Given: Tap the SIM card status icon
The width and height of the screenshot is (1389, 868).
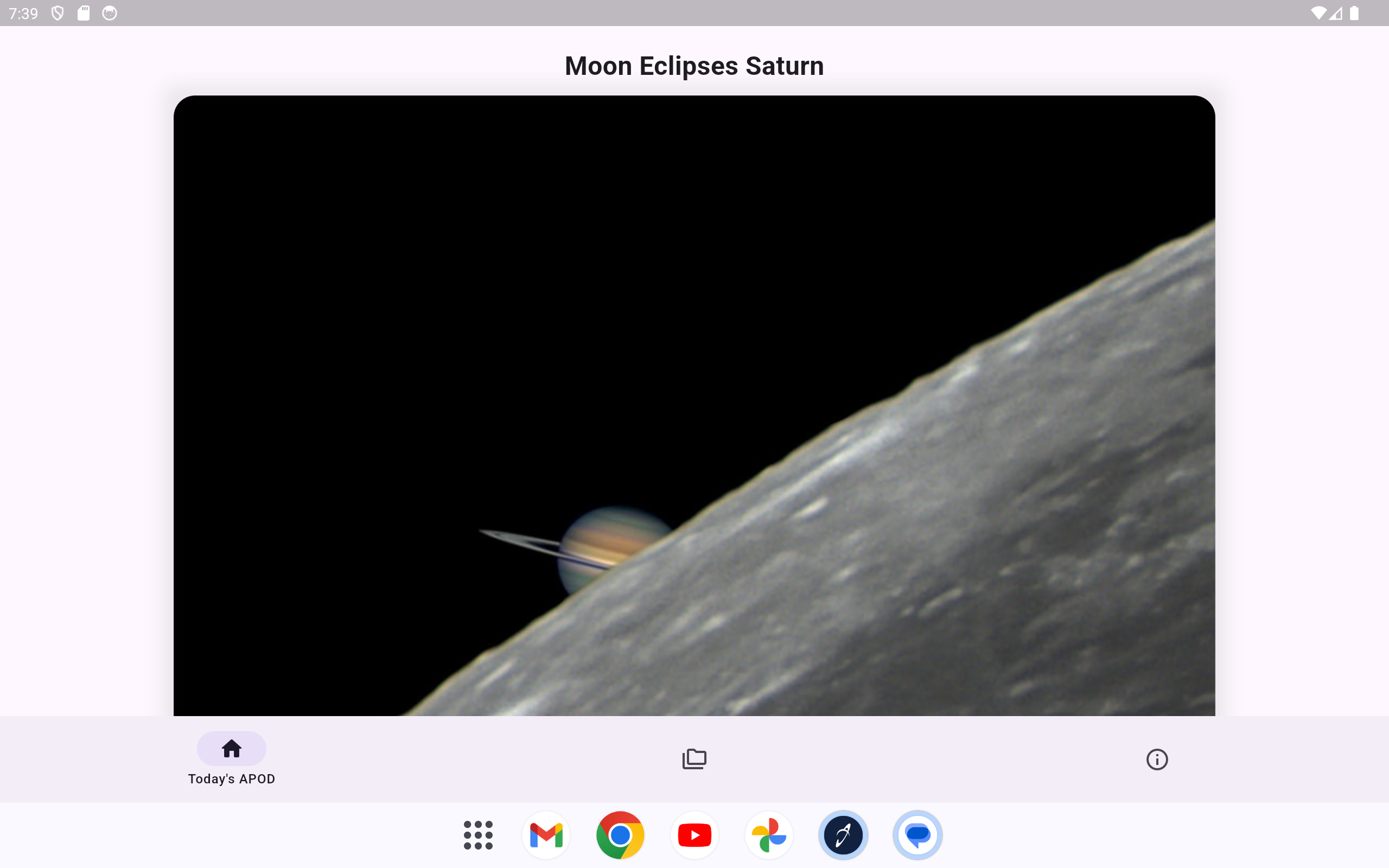Looking at the screenshot, I should pyautogui.click(x=84, y=12).
